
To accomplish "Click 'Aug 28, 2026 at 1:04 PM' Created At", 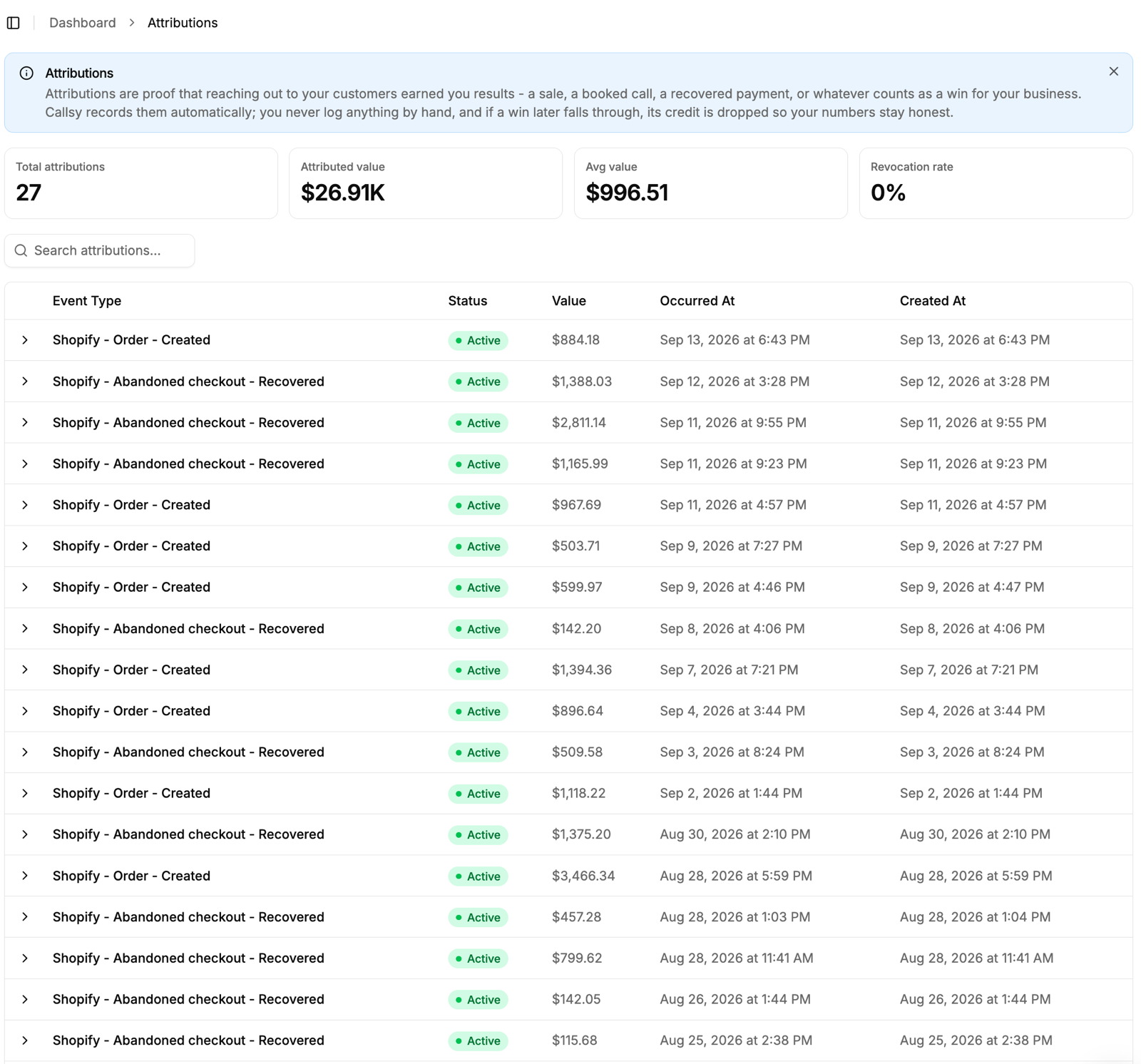I will pyautogui.click(x=975, y=917).
